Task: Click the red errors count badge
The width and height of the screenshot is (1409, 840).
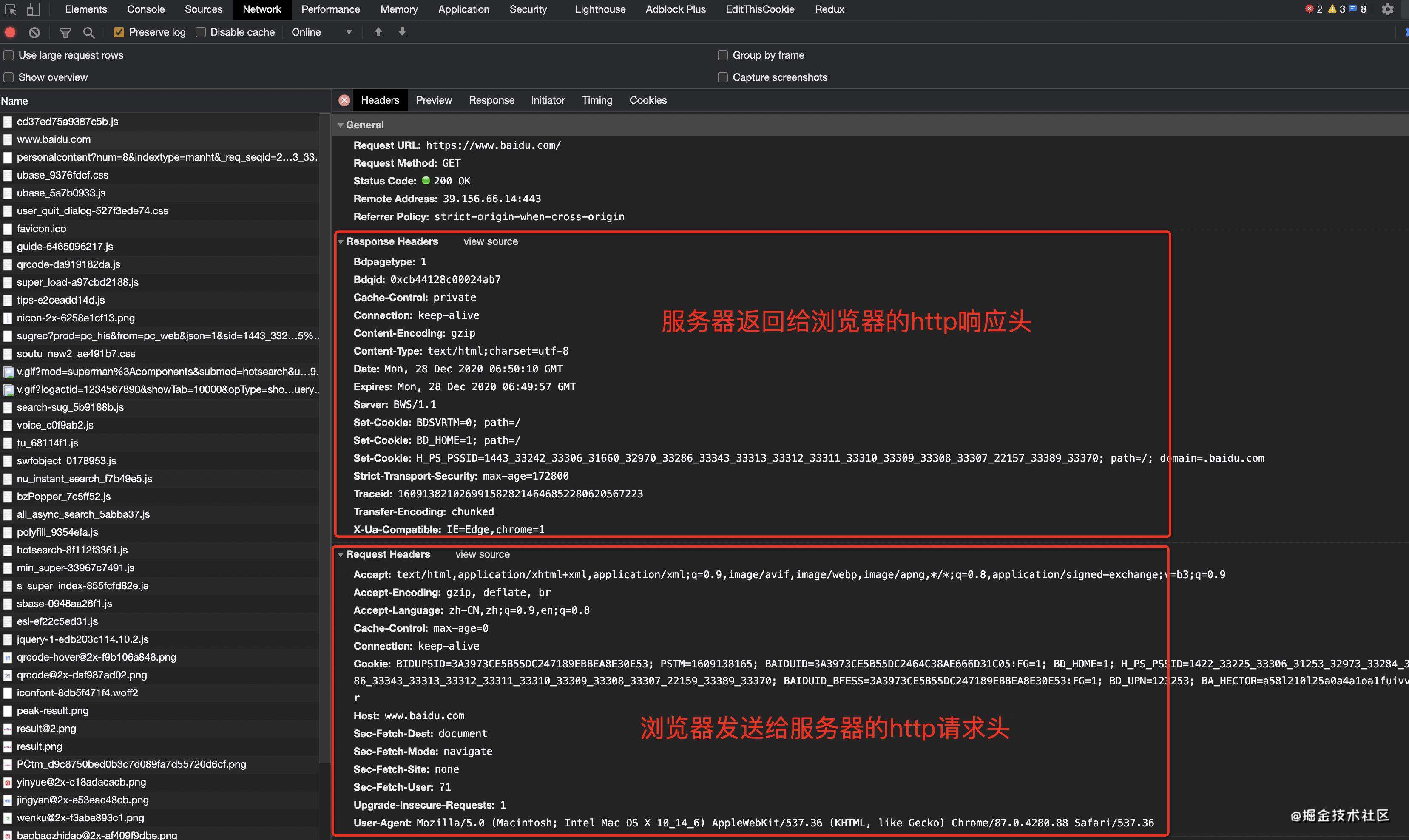Action: [1314, 9]
